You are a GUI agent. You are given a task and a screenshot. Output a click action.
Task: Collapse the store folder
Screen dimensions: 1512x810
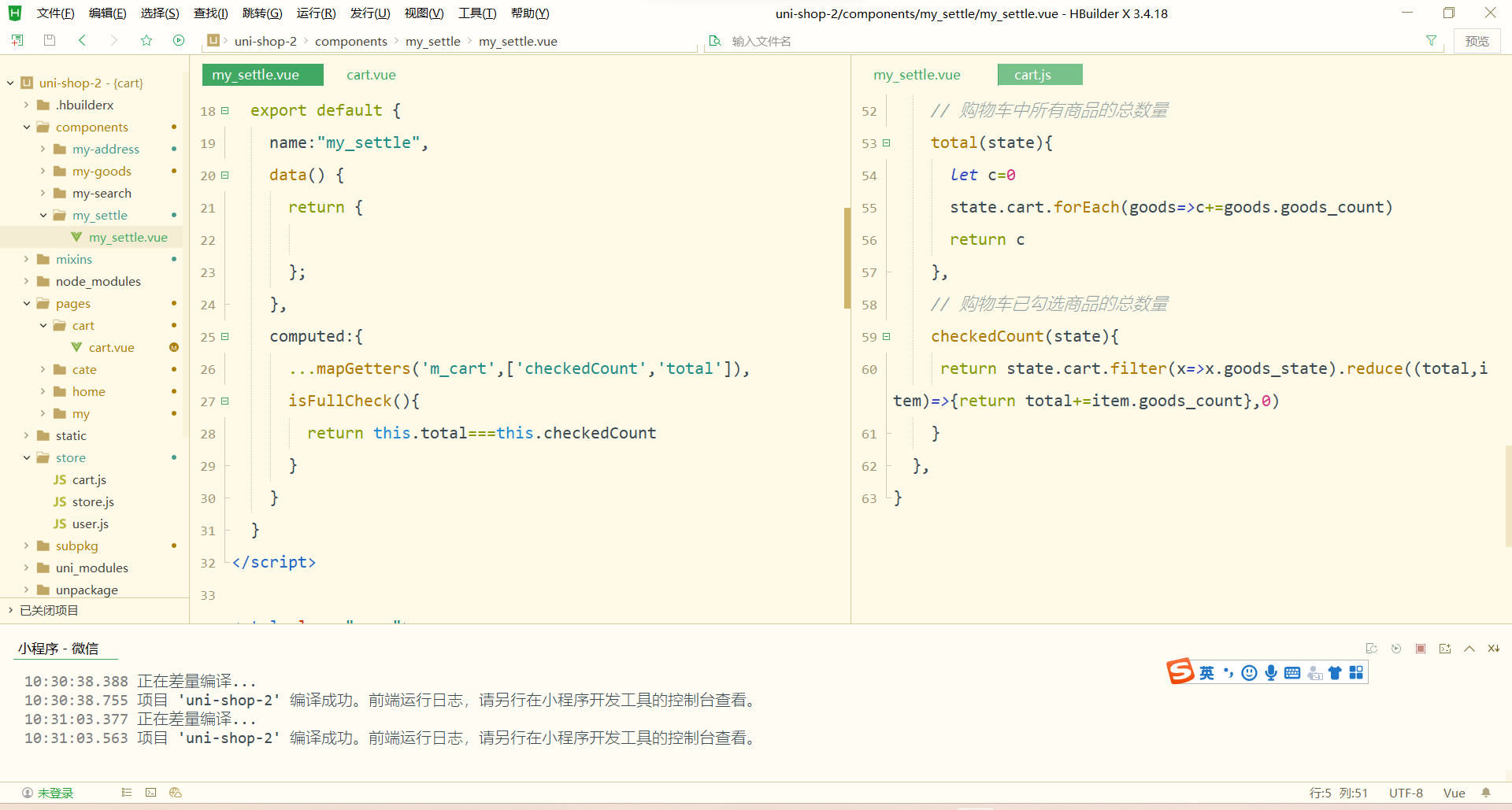(x=27, y=457)
